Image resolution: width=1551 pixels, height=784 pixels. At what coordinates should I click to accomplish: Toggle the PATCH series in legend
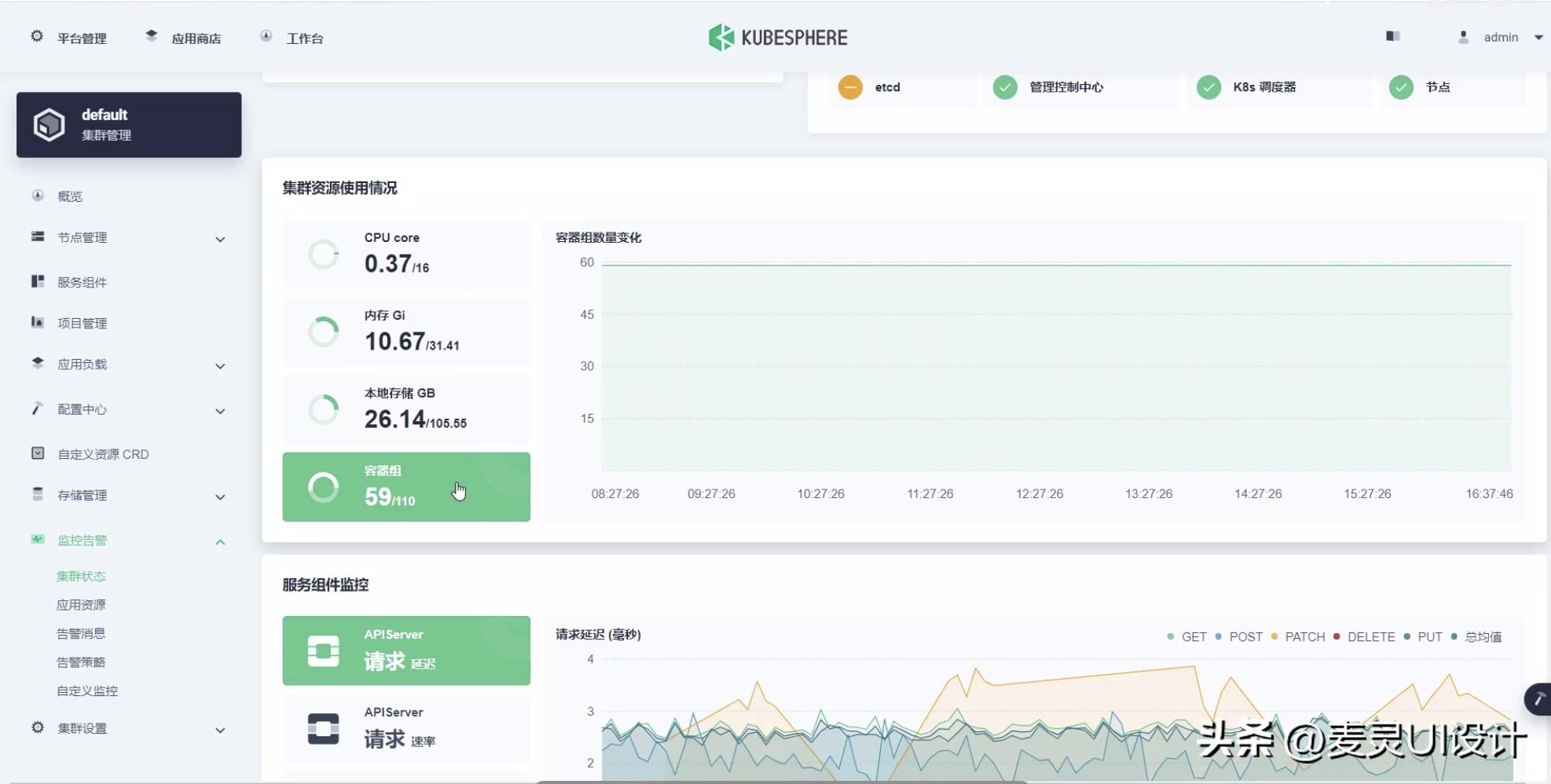1297,637
